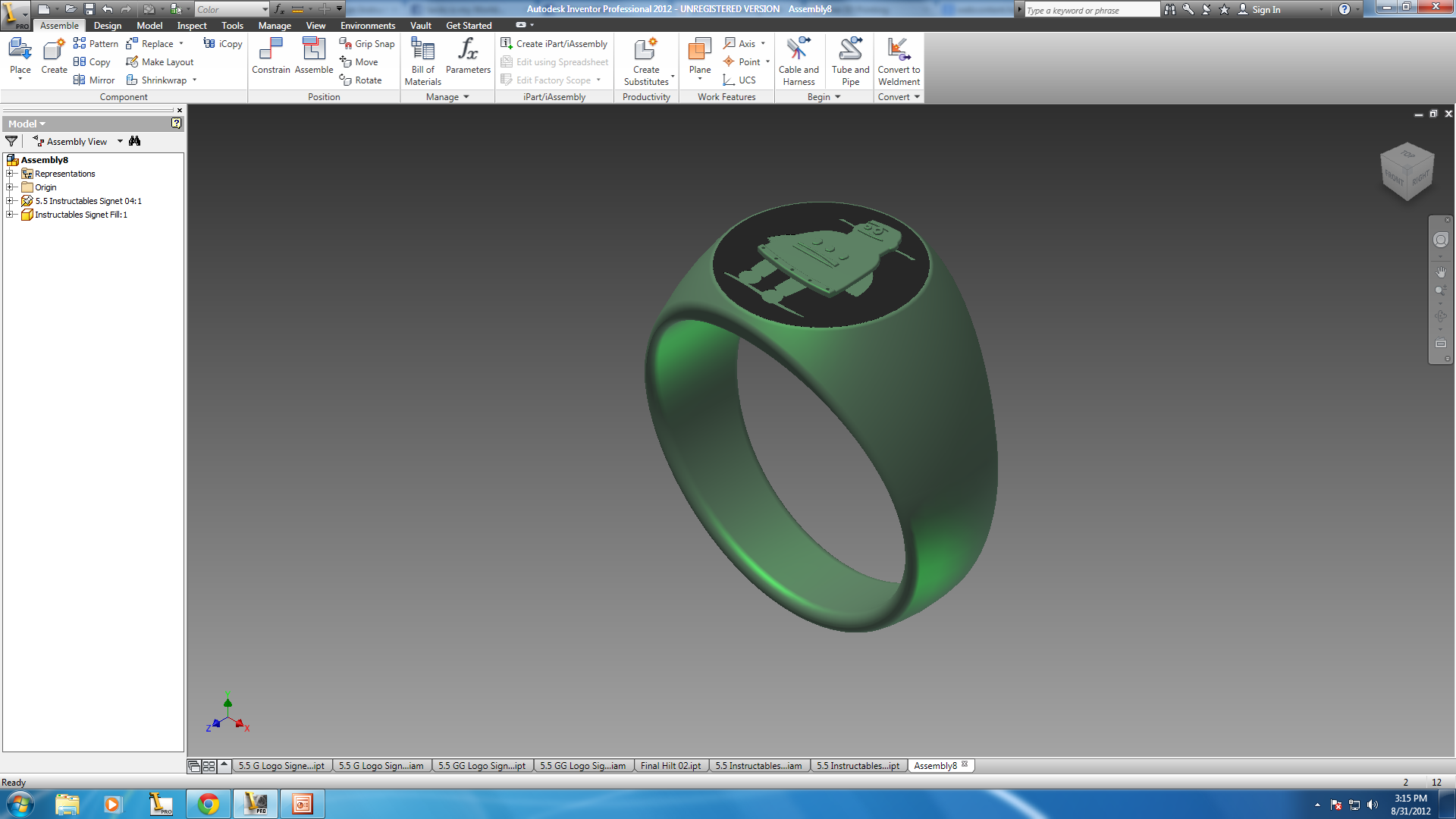1456x819 pixels.
Task: Click the ViewCube in the viewport
Action: tap(1407, 171)
